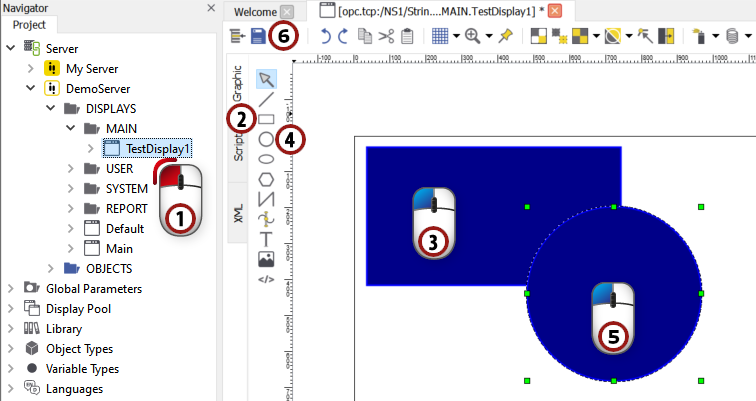Click the Undo arrow in toolbar
The width and height of the screenshot is (756, 401).
pyautogui.click(x=326, y=36)
